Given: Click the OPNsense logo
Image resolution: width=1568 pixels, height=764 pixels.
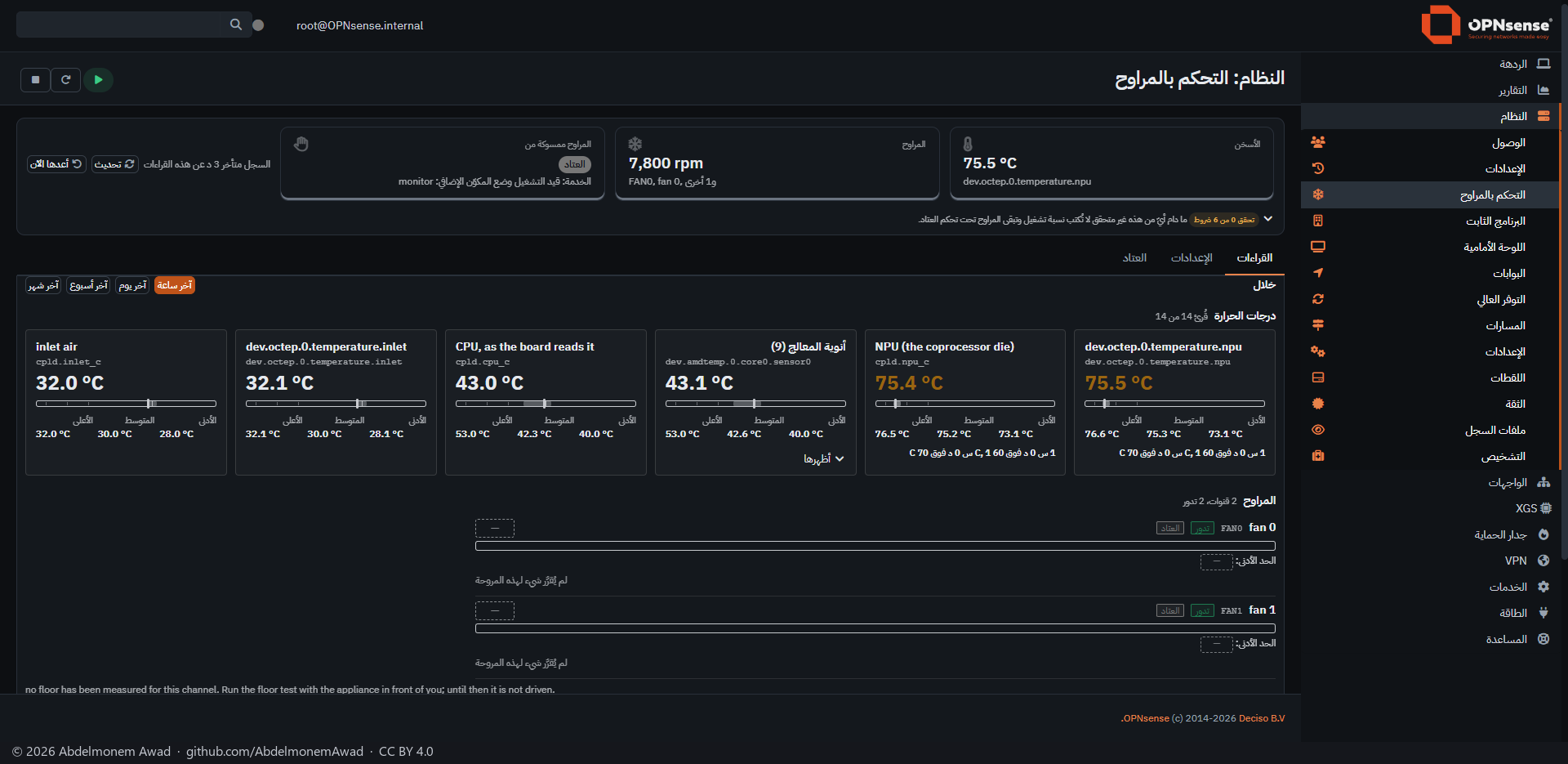Looking at the screenshot, I should [1486, 25].
